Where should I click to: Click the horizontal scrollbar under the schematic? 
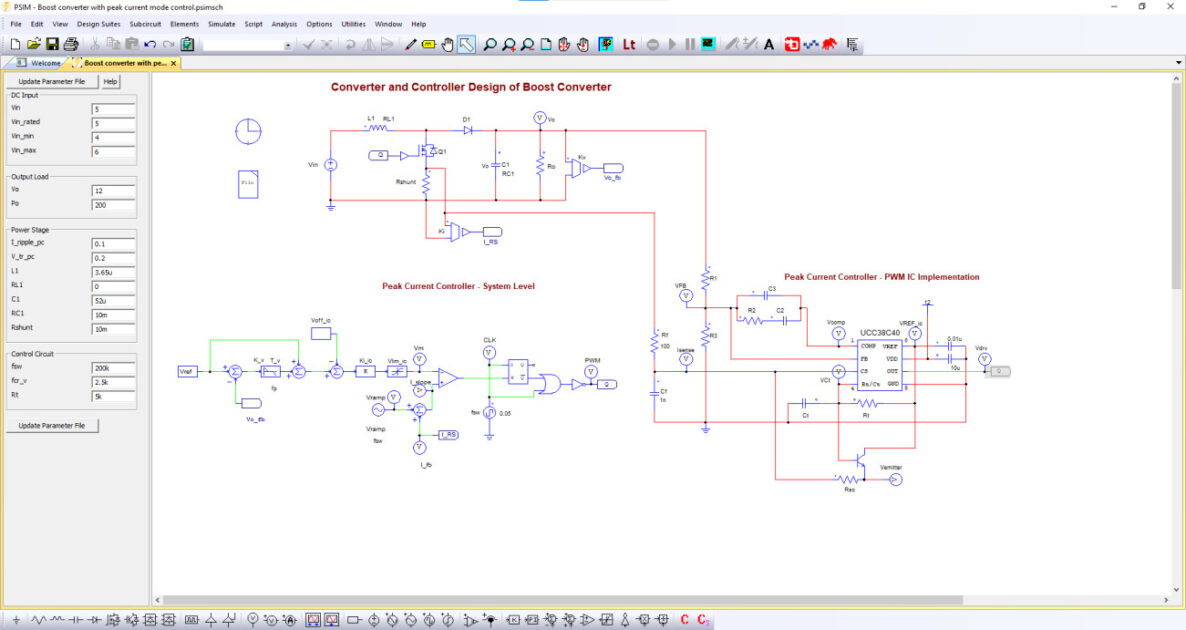pos(560,600)
